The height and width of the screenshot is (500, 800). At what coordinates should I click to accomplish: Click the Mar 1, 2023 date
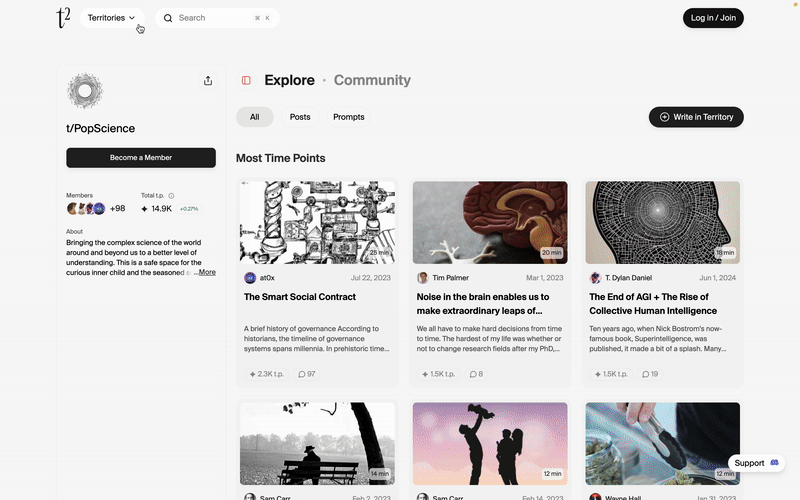click(544, 278)
